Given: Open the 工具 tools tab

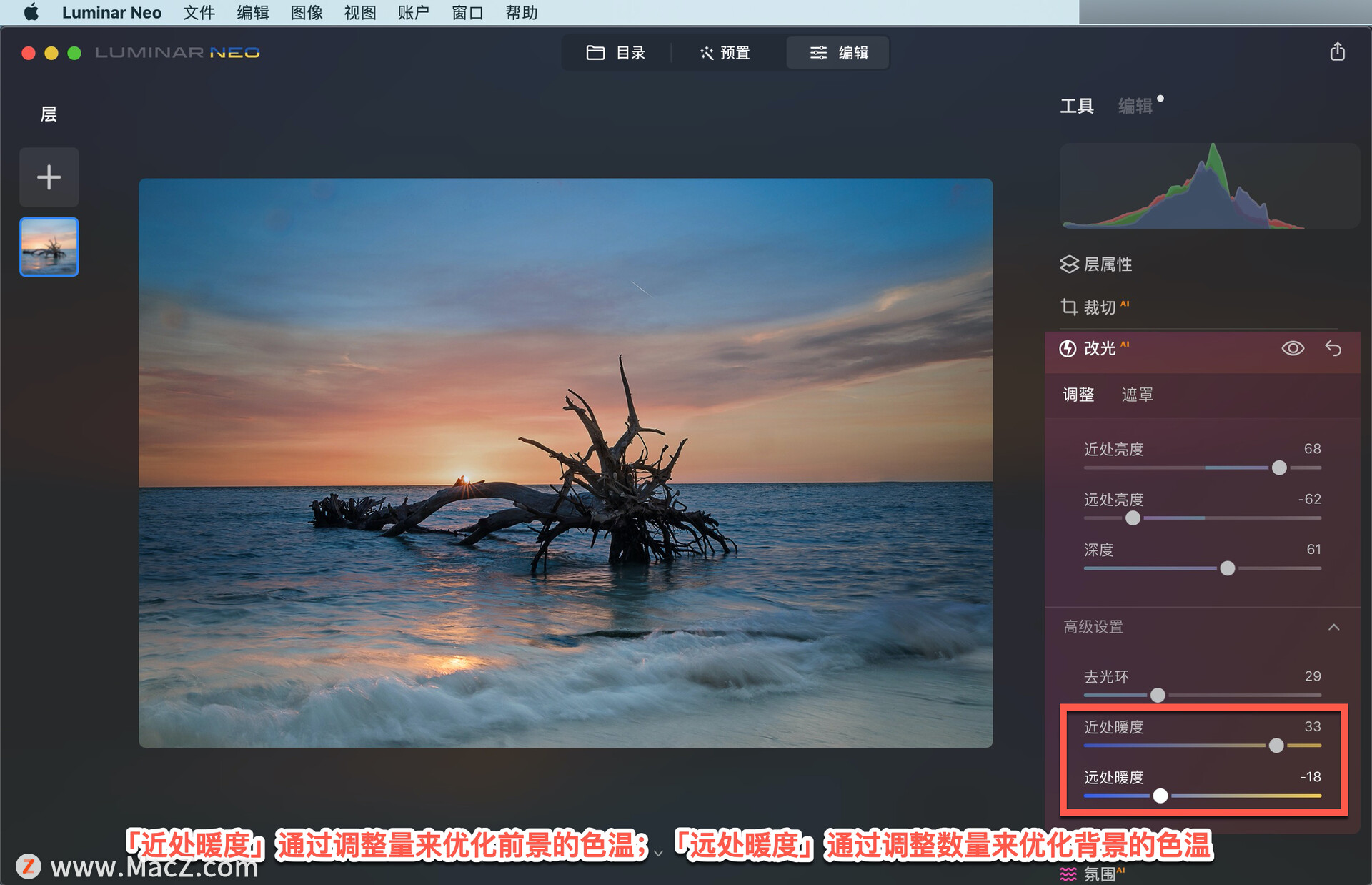Looking at the screenshot, I should coord(1077,107).
